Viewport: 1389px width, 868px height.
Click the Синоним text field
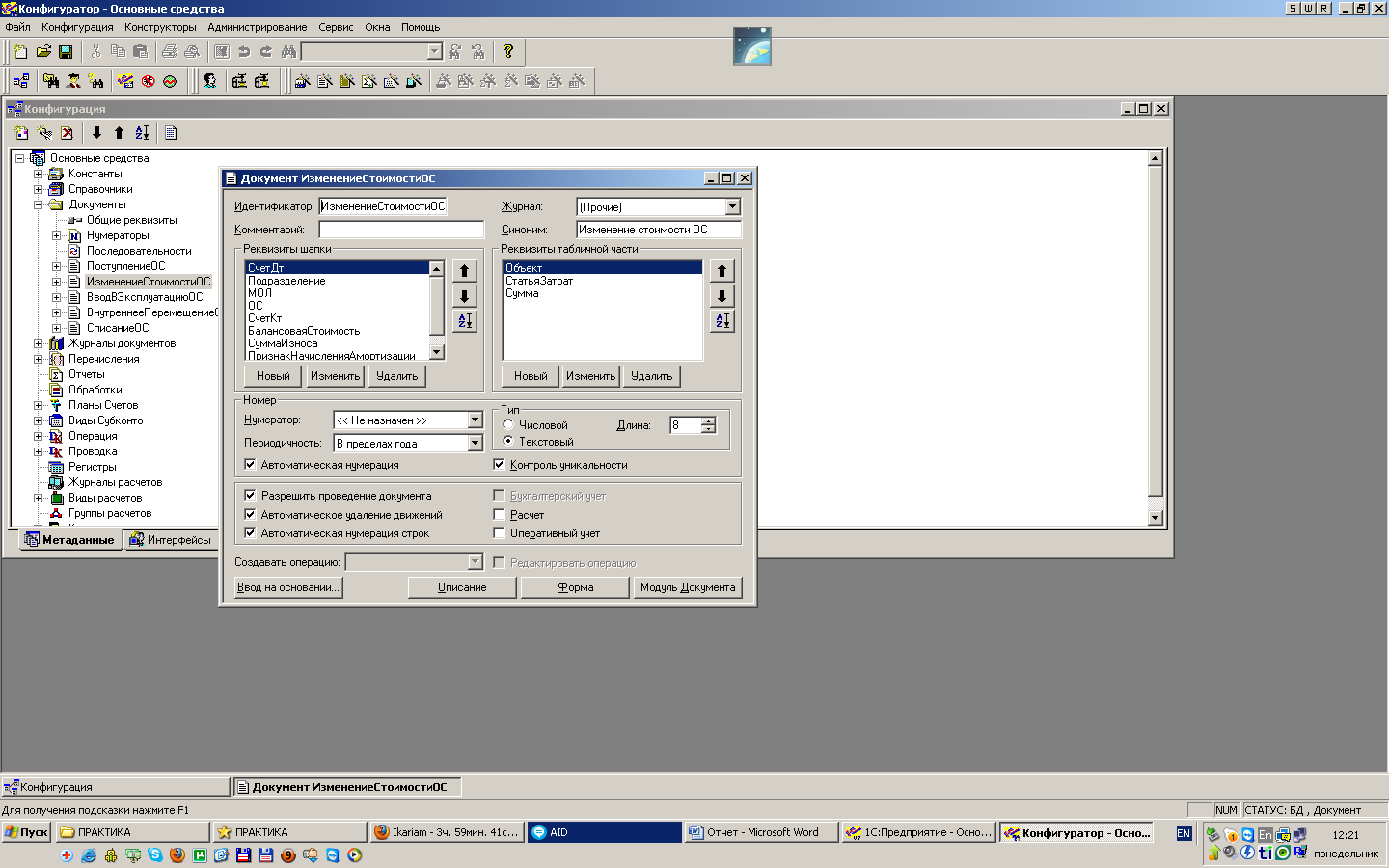tap(659, 230)
